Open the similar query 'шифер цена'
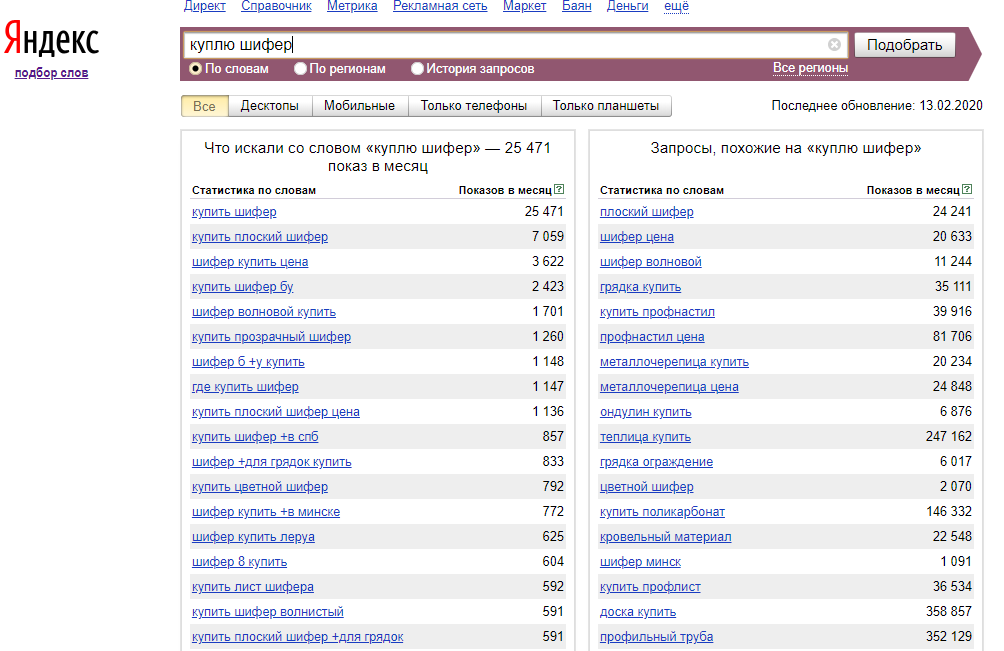 point(636,237)
